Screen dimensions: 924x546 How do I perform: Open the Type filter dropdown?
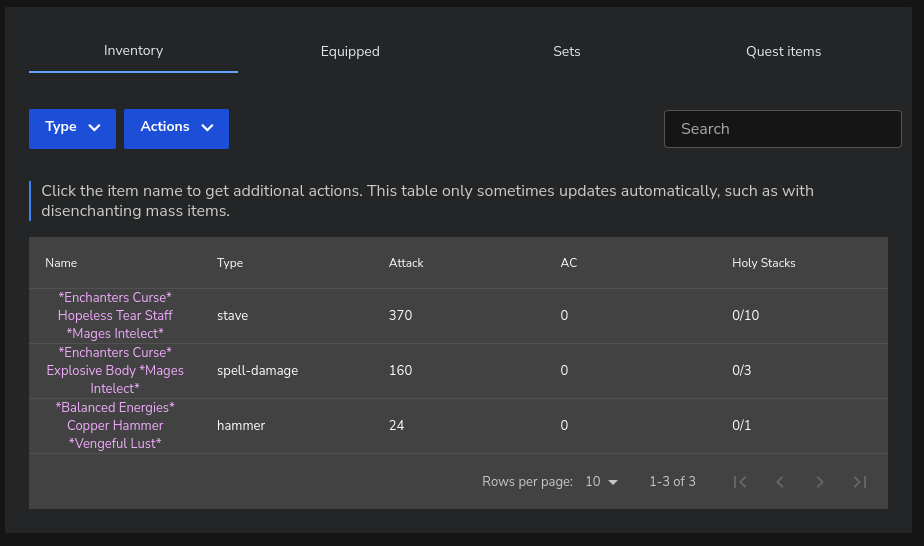coord(72,128)
